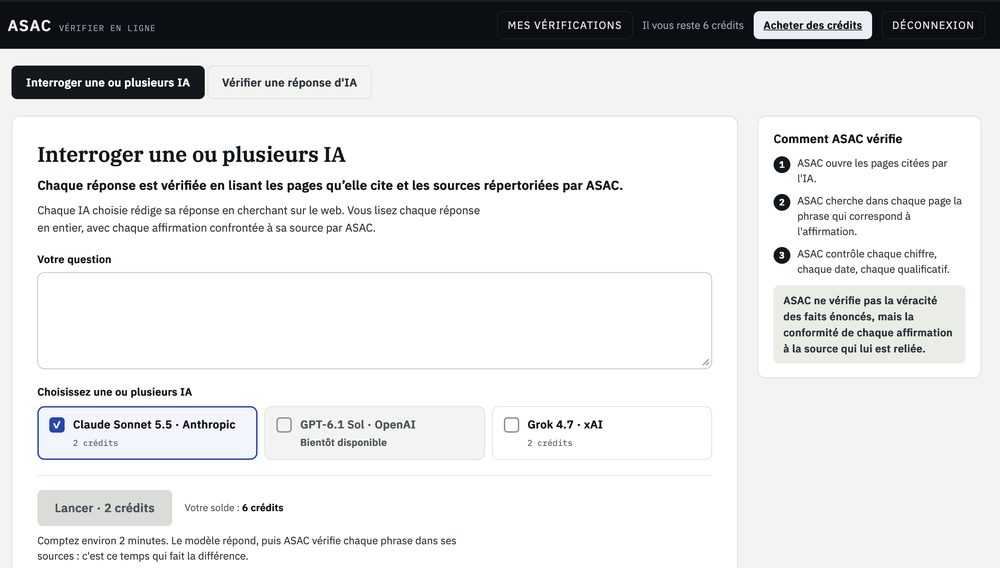This screenshot has width=1000, height=568.
Task: Open MES VÉRIFICATIONS page
Action: point(564,25)
